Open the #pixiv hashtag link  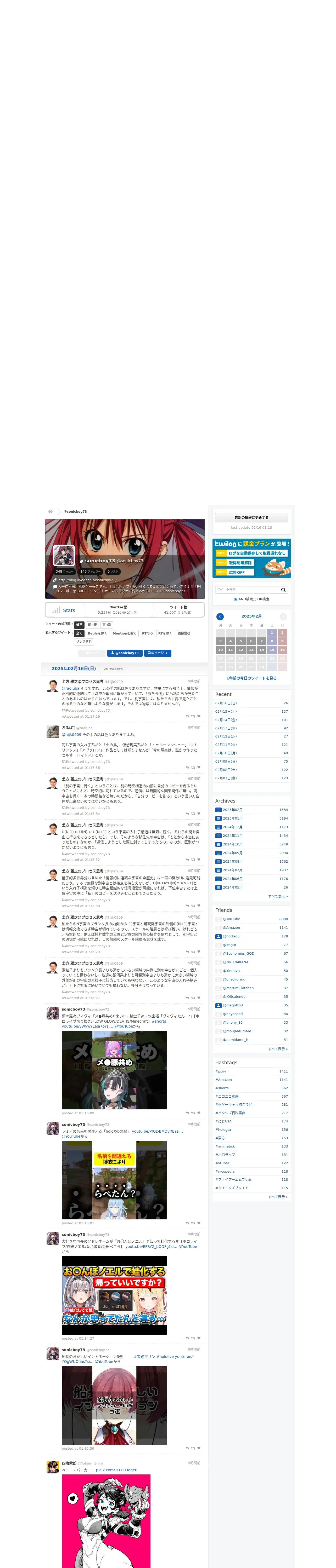pyautogui.click(x=221, y=1071)
